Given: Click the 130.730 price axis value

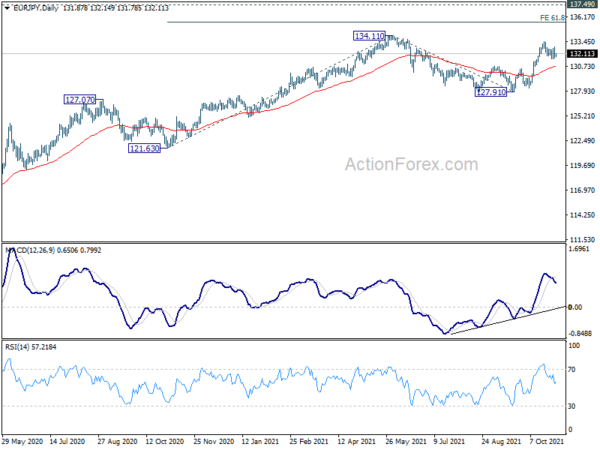Looking at the screenshot, I should click(582, 67).
